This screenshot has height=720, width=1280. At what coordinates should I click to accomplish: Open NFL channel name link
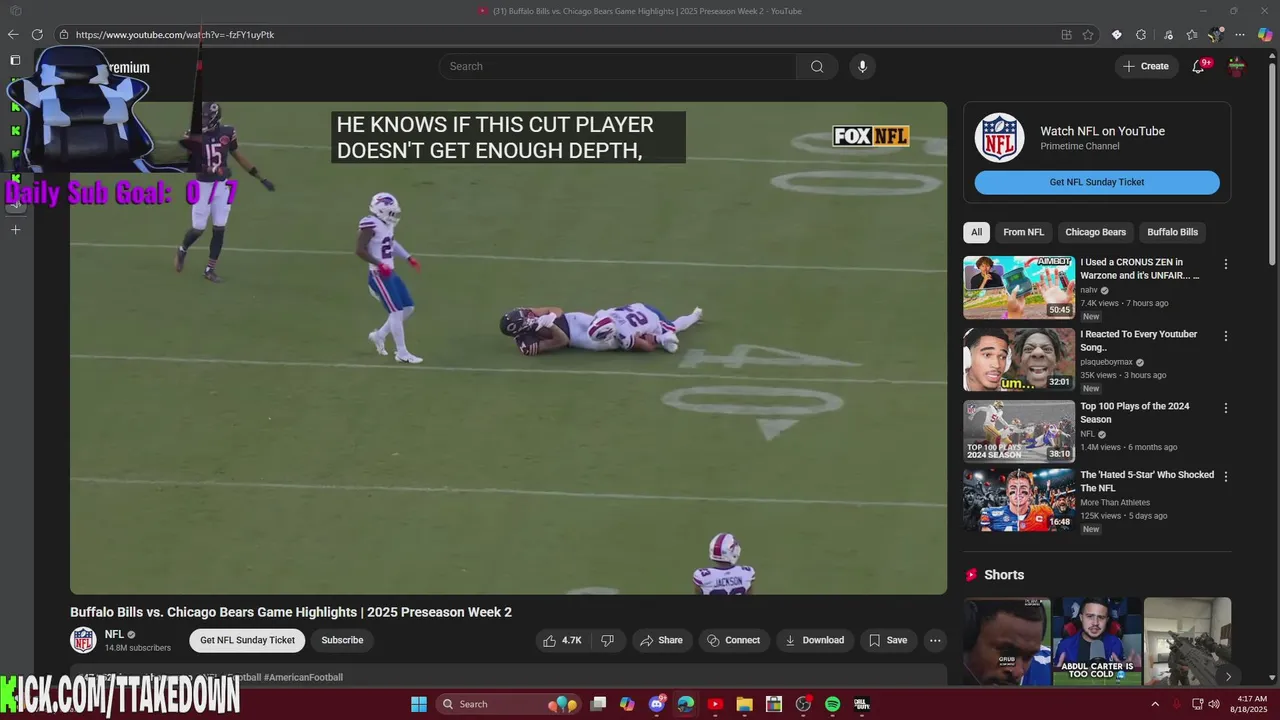[x=114, y=634]
